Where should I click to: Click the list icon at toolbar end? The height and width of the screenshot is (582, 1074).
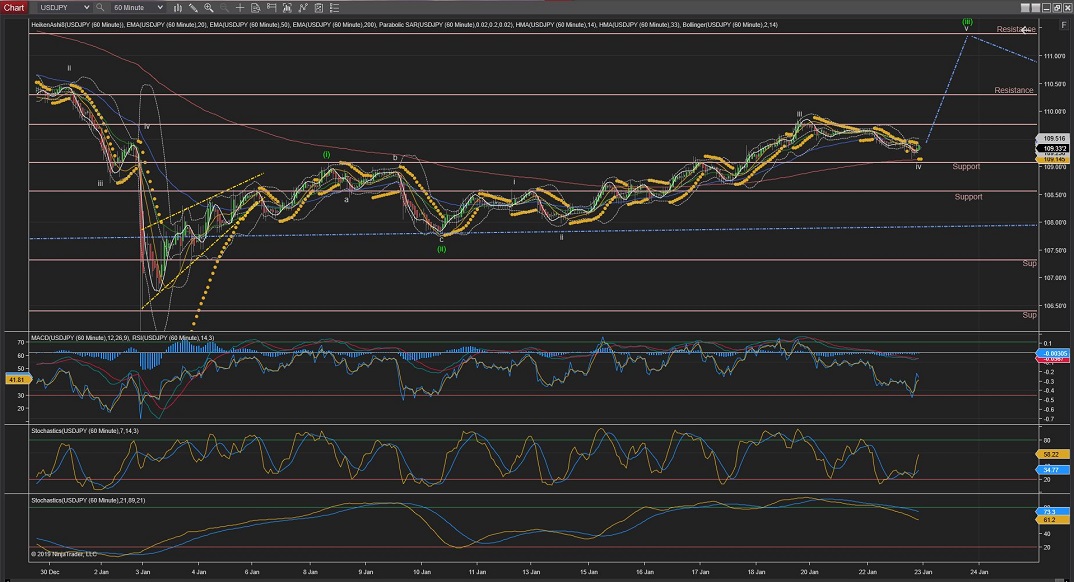coord(334,8)
